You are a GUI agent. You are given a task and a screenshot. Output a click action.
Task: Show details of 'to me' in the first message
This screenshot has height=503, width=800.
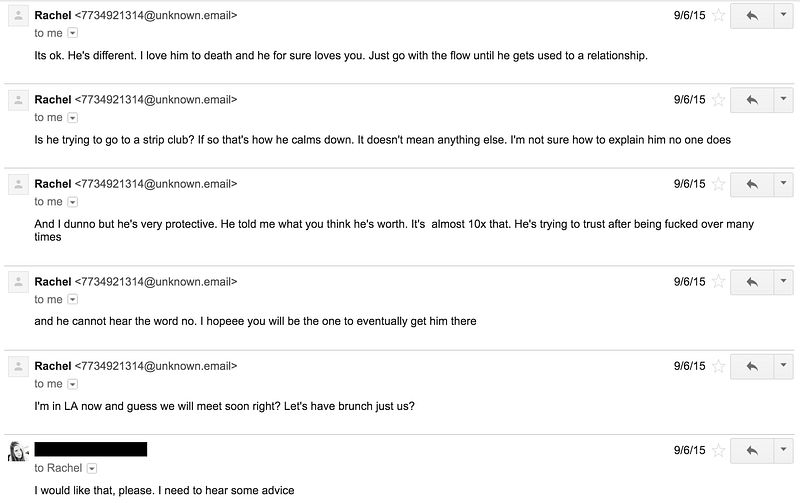(x=73, y=33)
